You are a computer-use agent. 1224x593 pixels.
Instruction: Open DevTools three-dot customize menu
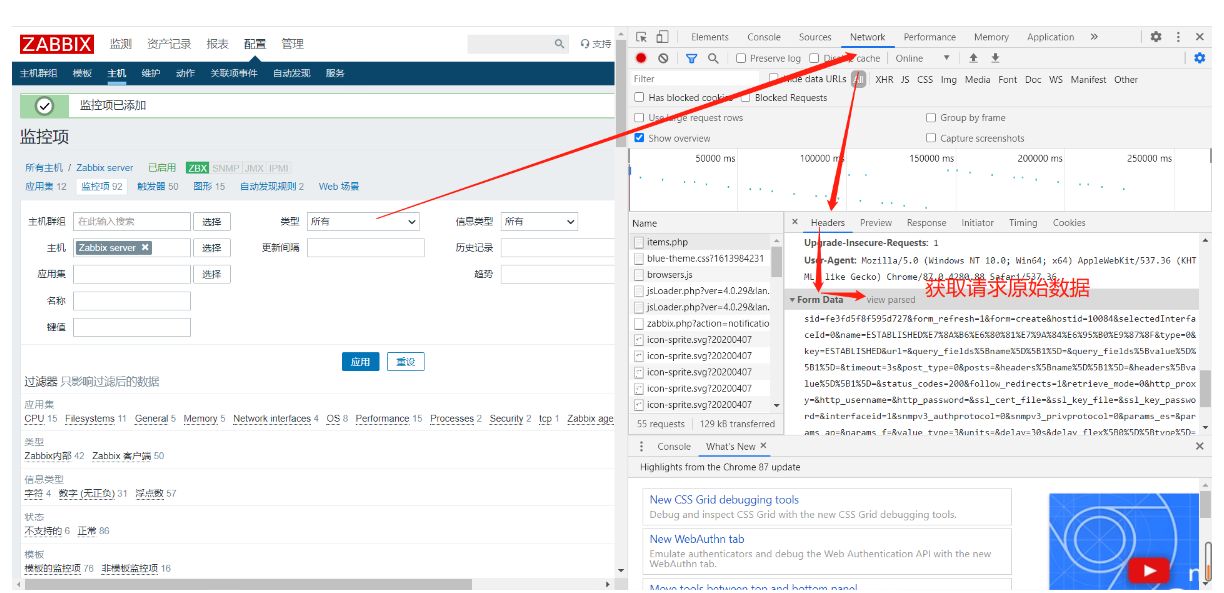(x=1178, y=37)
